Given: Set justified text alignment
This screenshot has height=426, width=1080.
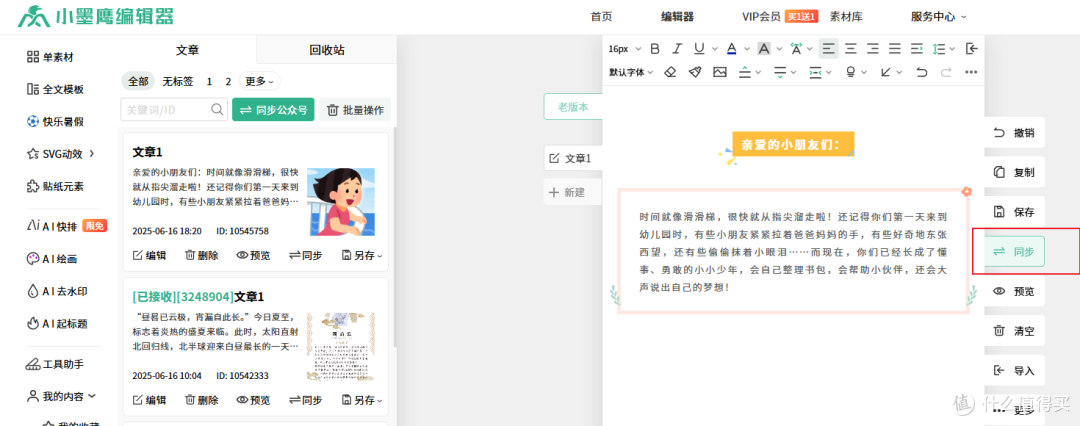Looking at the screenshot, I should (895, 48).
